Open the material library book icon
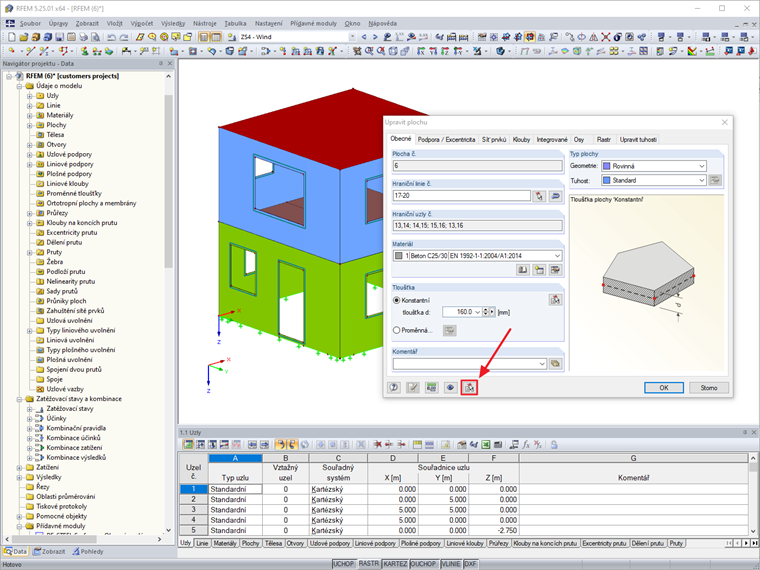The image size is (760, 570). coord(522,270)
